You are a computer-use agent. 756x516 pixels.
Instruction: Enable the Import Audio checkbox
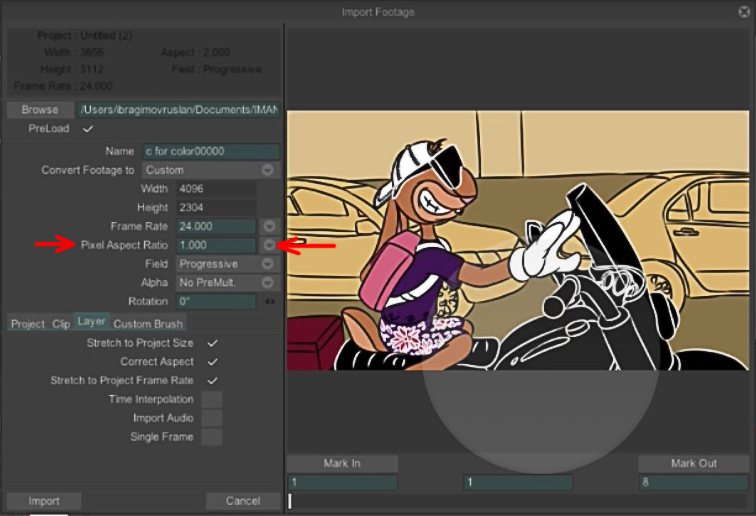(212, 419)
